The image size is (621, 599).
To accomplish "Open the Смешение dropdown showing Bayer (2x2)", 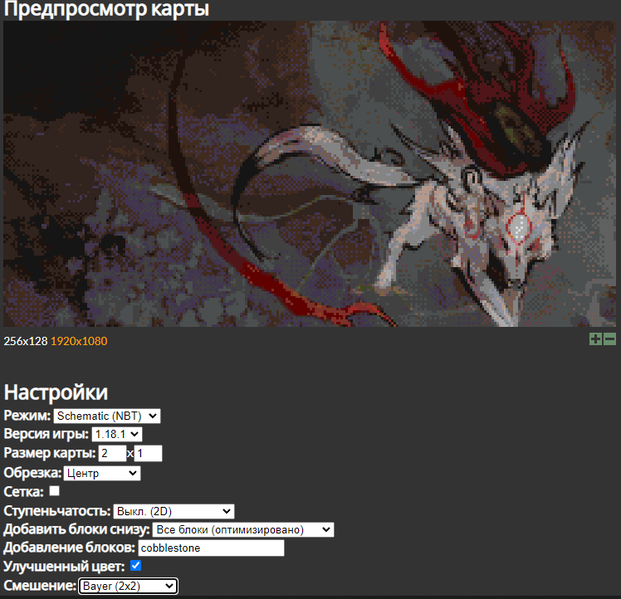I will click(x=128, y=586).
